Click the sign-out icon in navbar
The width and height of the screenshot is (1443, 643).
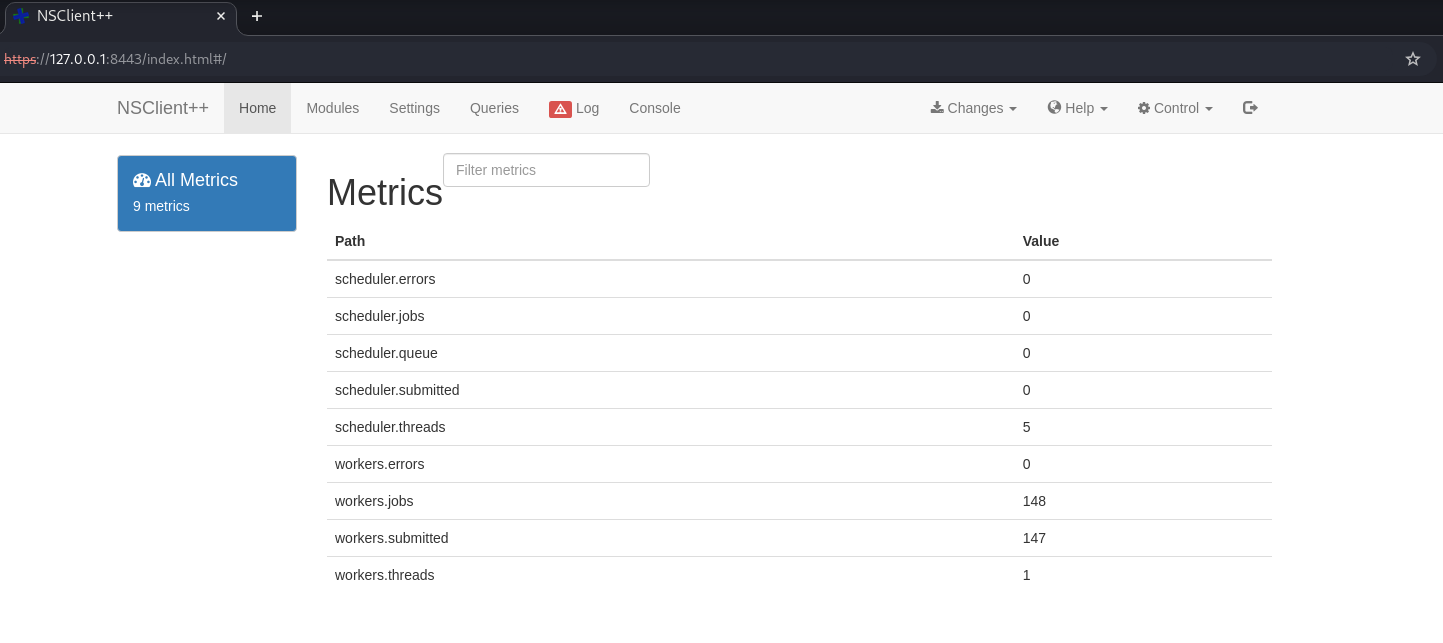pos(1250,108)
